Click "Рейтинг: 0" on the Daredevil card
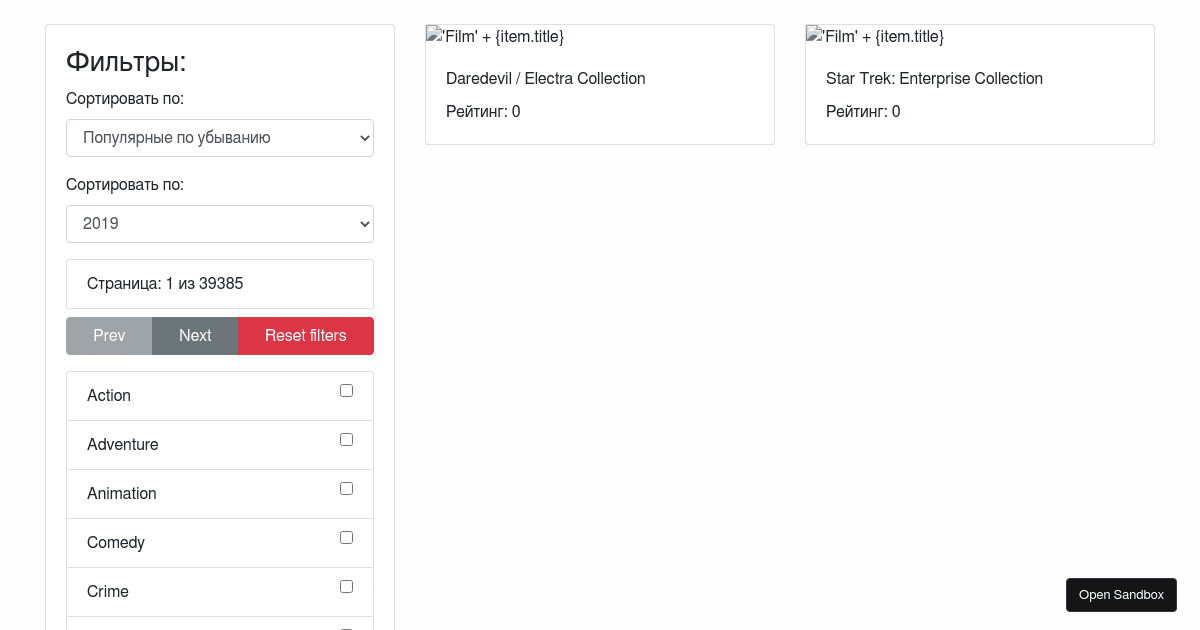This screenshot has height=630, width=1200. click(483, 111)
